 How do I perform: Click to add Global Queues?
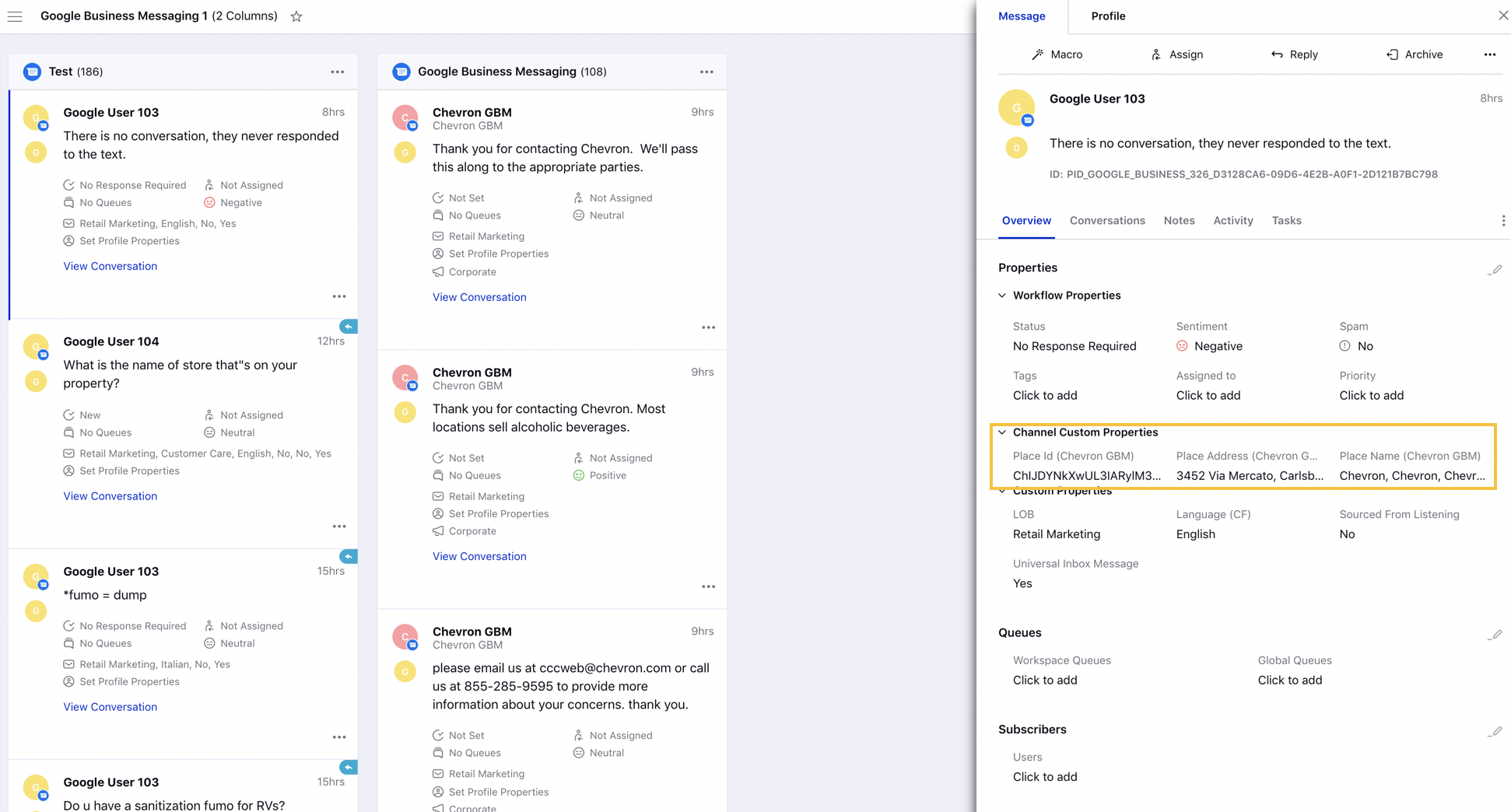click(1290, 680)
